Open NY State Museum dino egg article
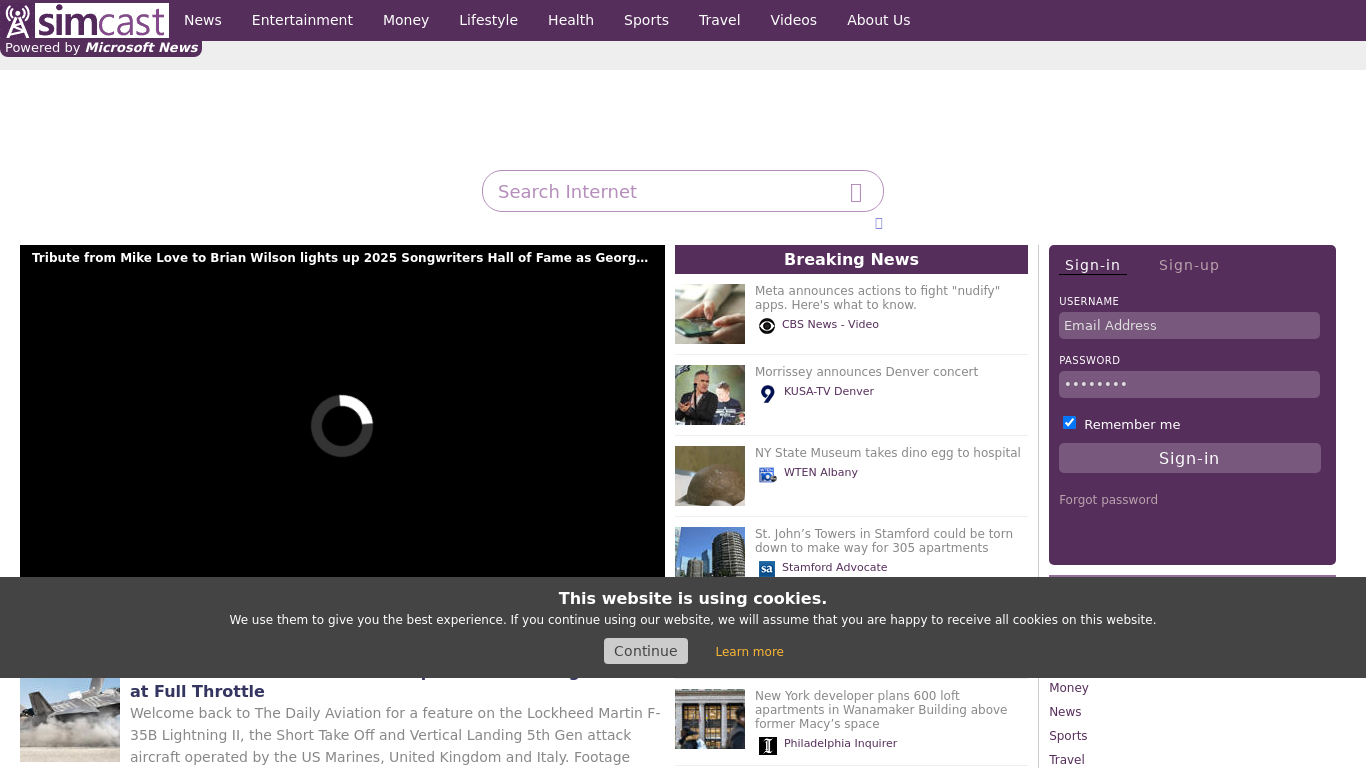The width and height of the screenshot is (1366, 768). coord(888,453)
